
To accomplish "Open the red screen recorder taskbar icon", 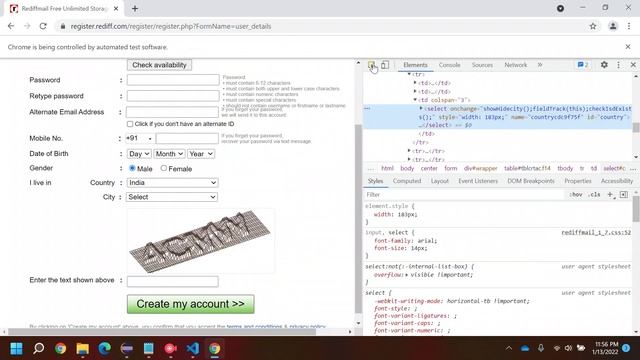I will [171, 349].
